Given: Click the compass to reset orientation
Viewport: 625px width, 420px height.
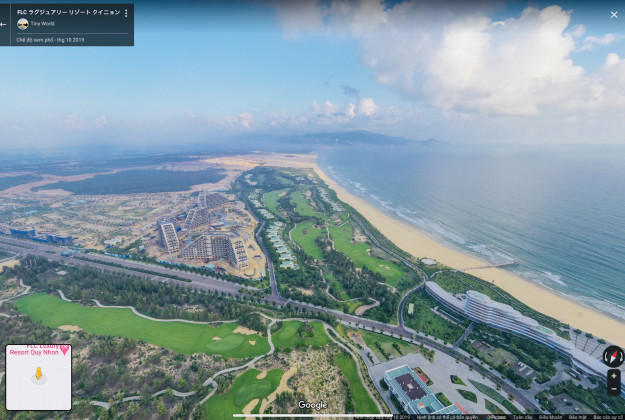Looking at the screenshot, I should [x=613, y=356].
